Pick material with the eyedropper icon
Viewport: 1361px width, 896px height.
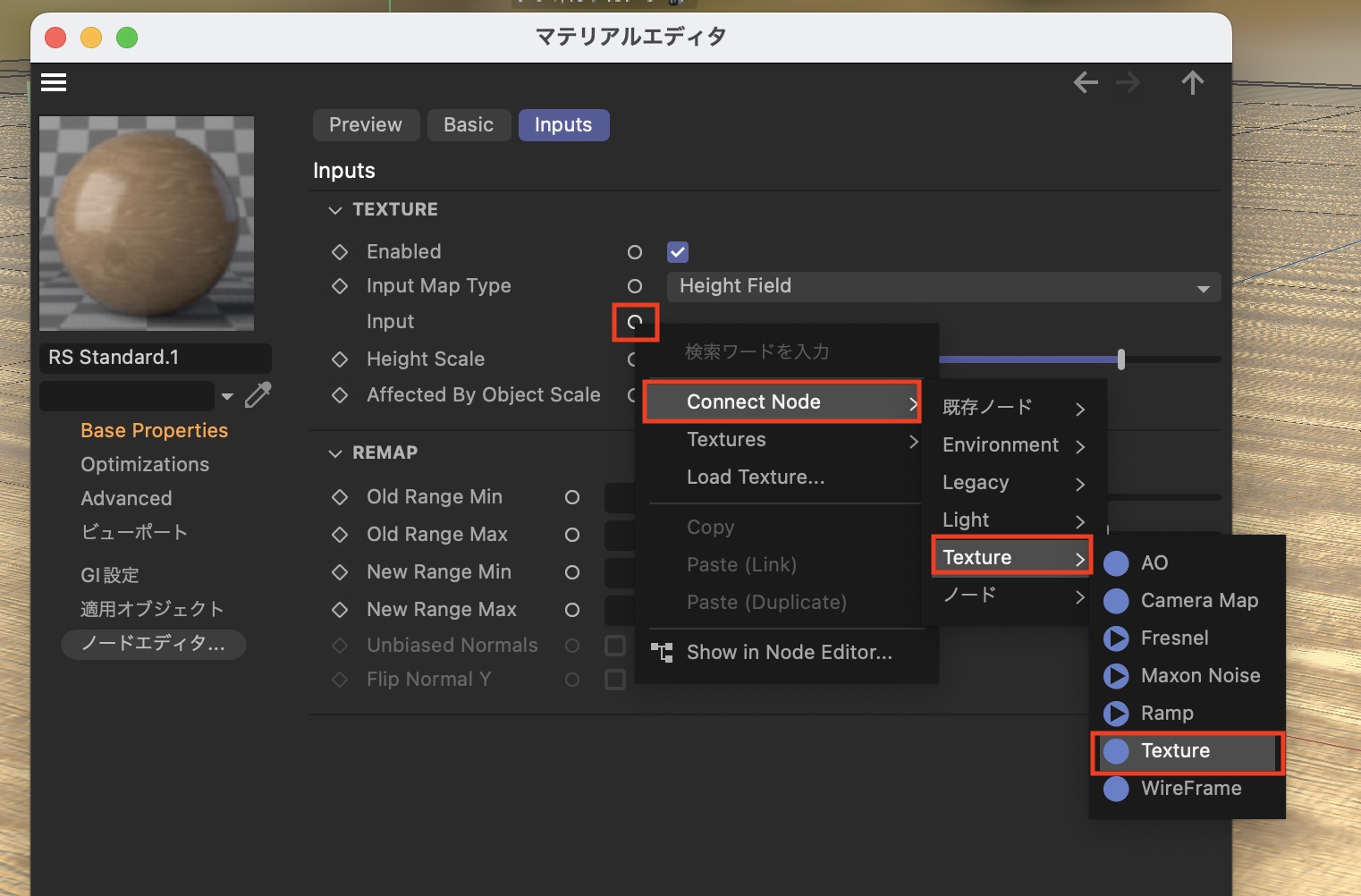(x=258, y=394)
